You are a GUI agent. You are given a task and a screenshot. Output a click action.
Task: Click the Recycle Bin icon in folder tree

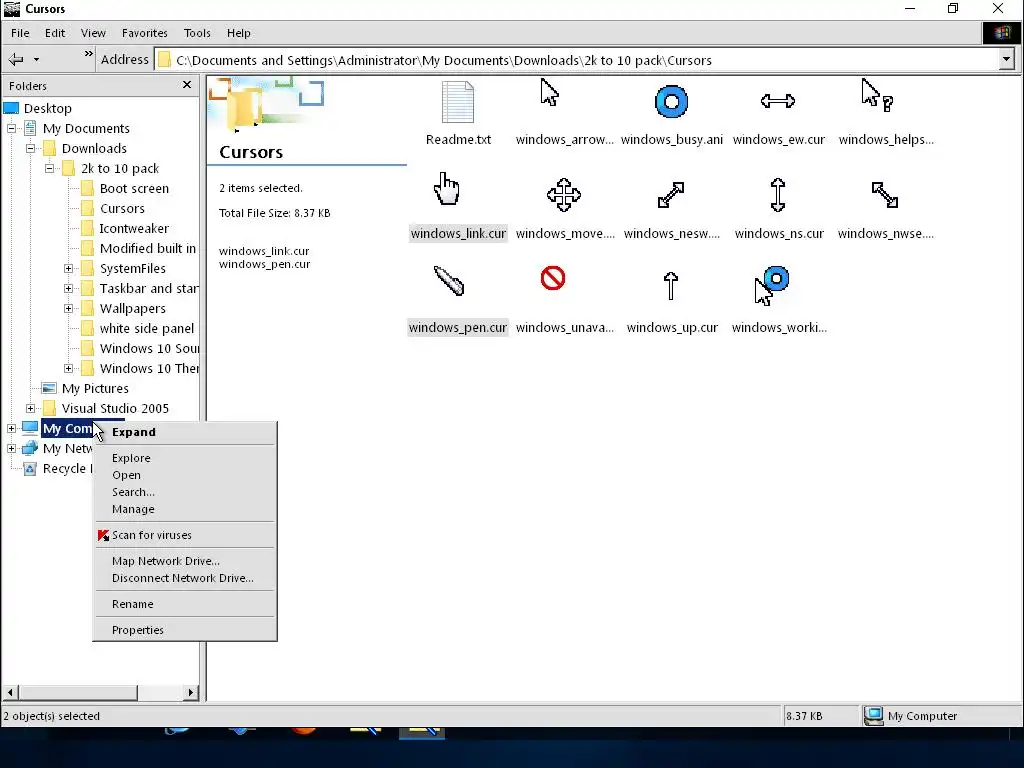[30, 469]
